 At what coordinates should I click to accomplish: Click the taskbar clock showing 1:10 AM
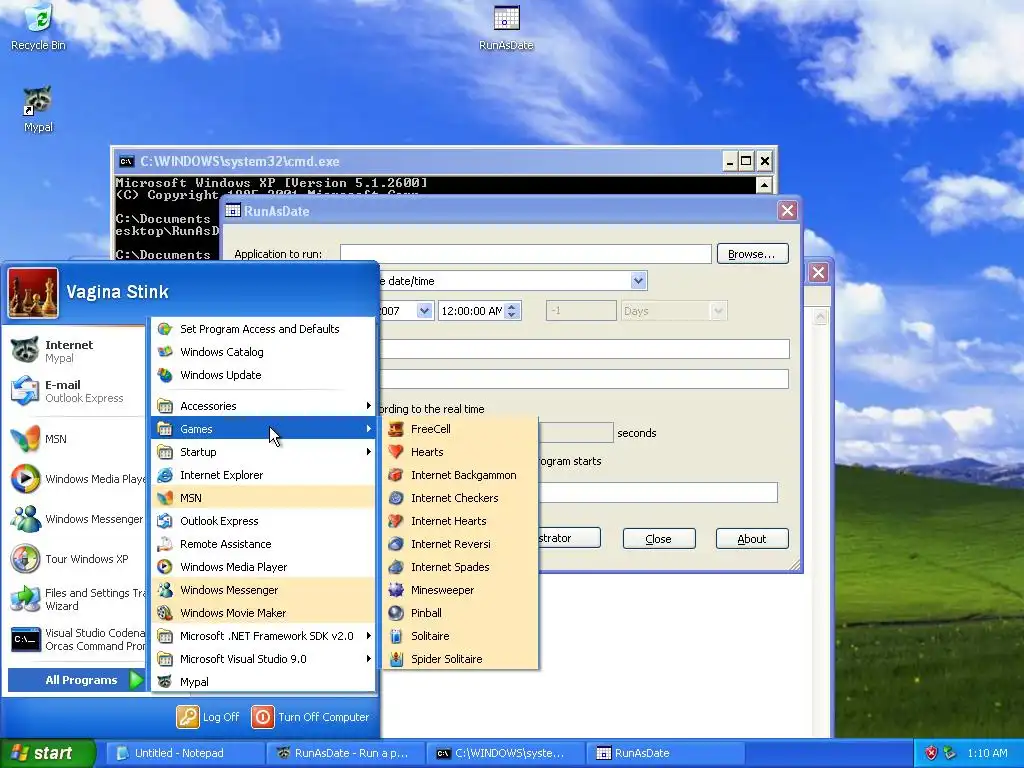point(987,753)
